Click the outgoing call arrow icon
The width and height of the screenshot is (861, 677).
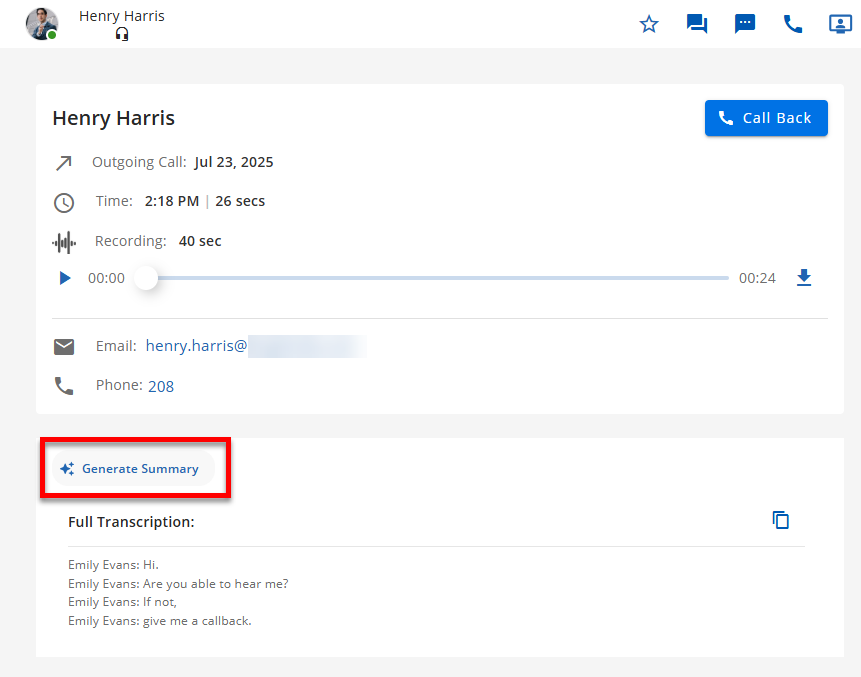pyautogui.click(x=64, y=163)
